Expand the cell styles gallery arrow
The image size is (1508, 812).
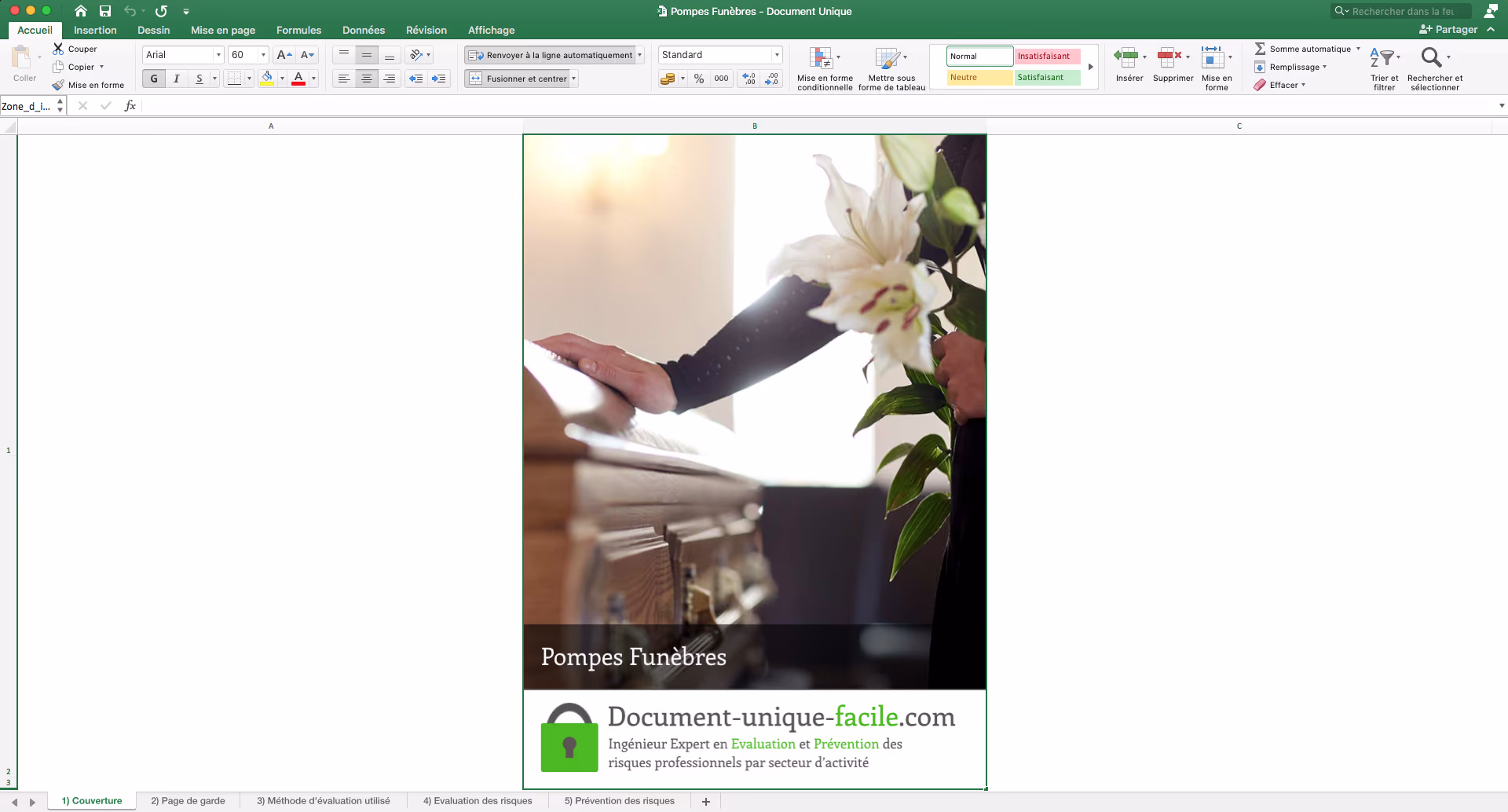pos(1091,67)
